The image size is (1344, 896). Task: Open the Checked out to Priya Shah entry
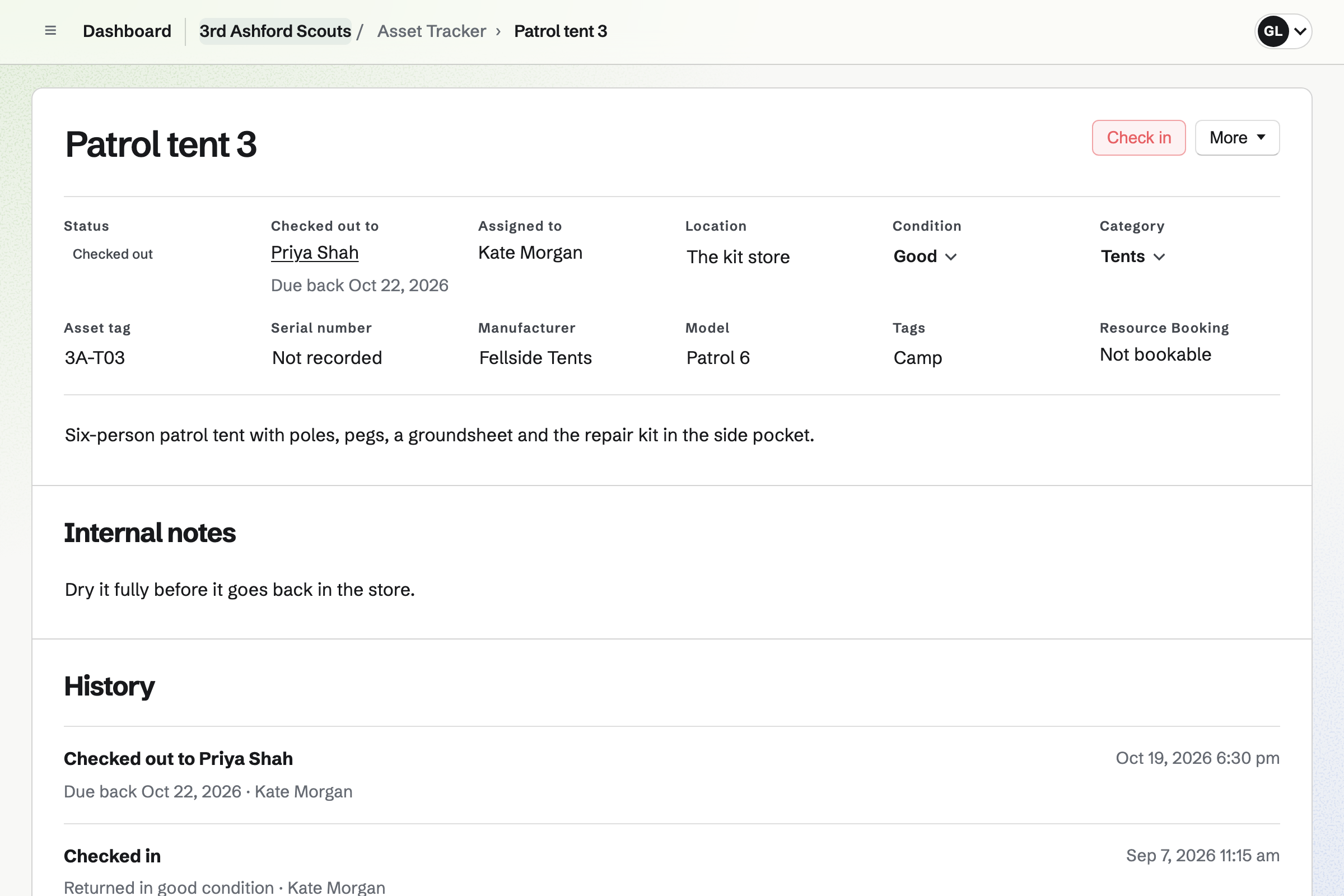point(672,775)
